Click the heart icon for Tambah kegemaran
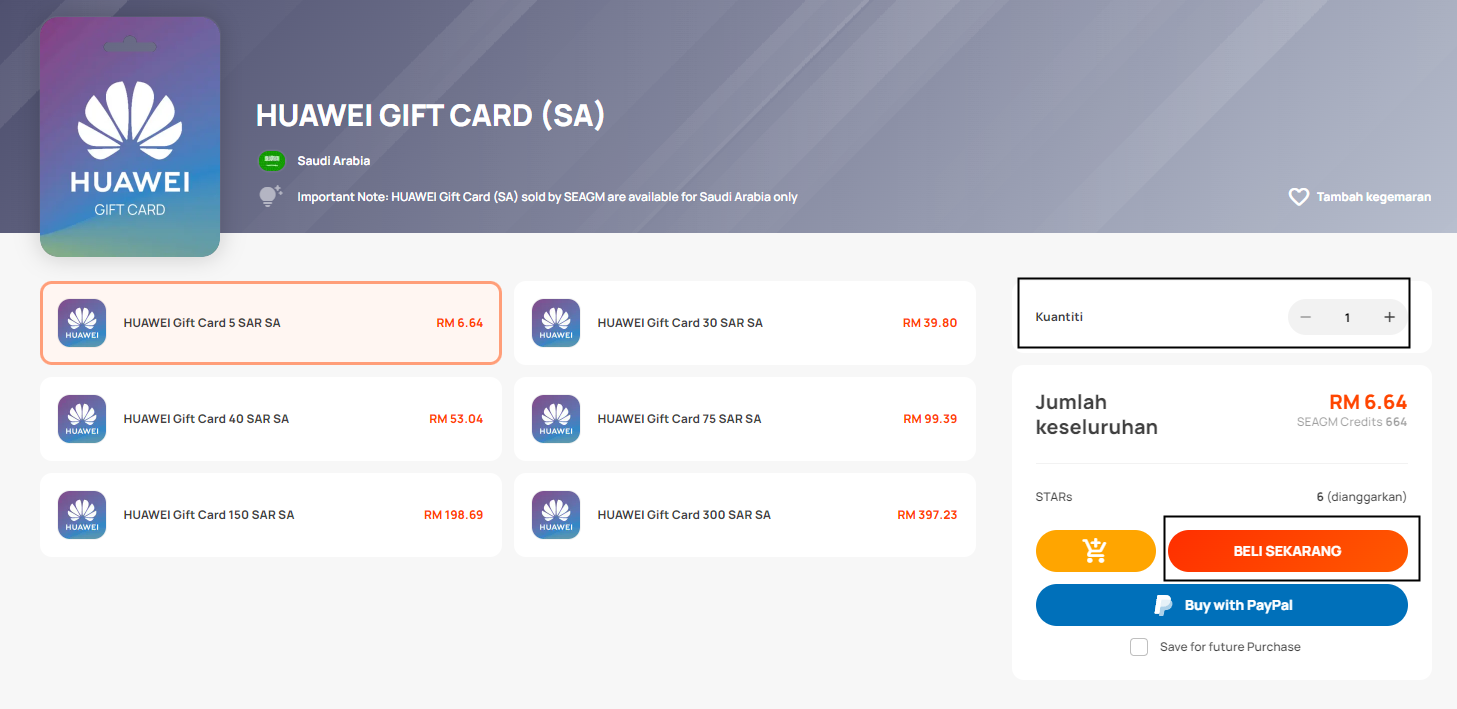Screen dimensions: 1457x709 [x=1299, y=197]
